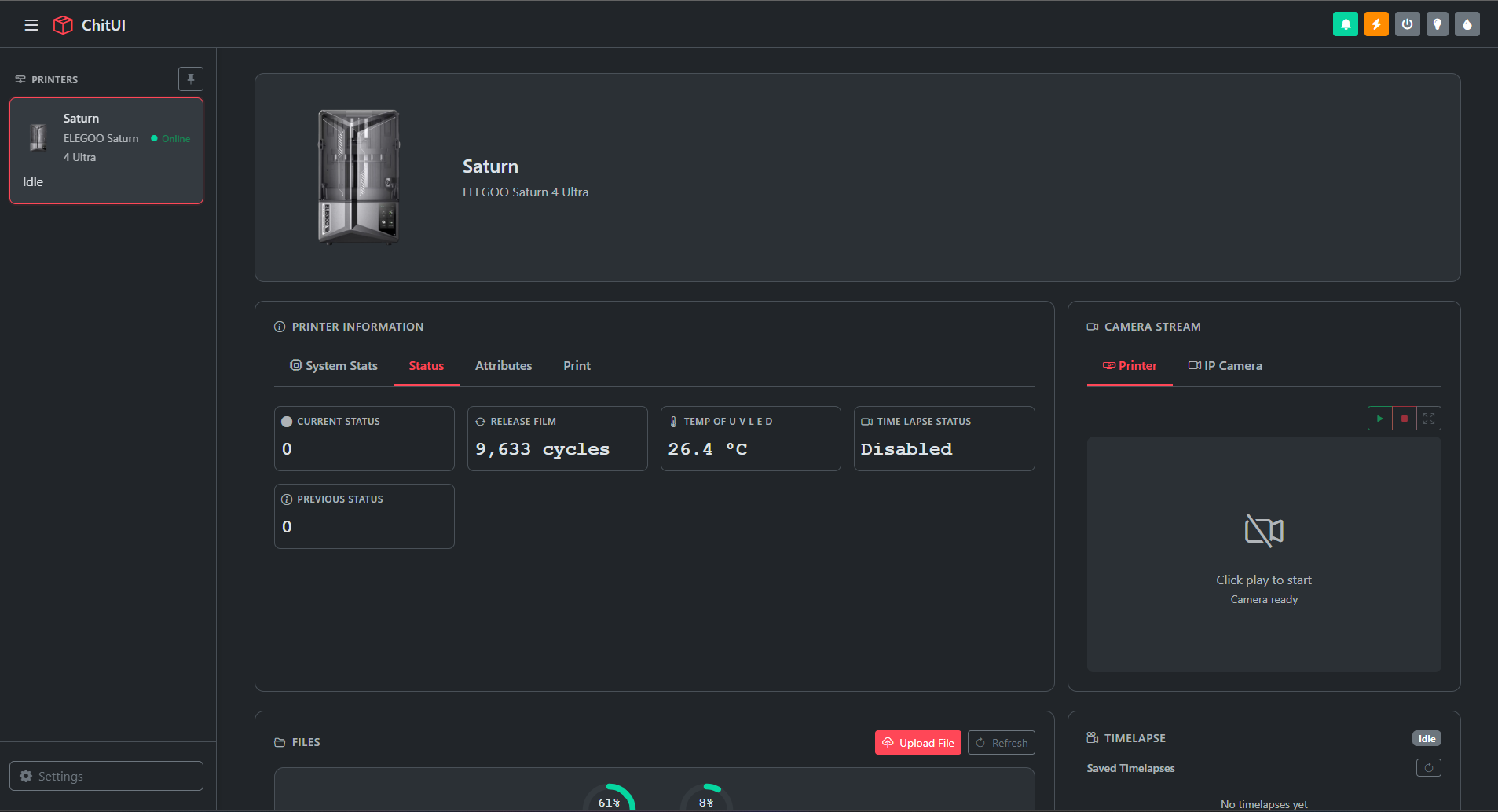Click the orange lightning quick-action icon
This screenshot has width=1498, height=812.
1375,24
